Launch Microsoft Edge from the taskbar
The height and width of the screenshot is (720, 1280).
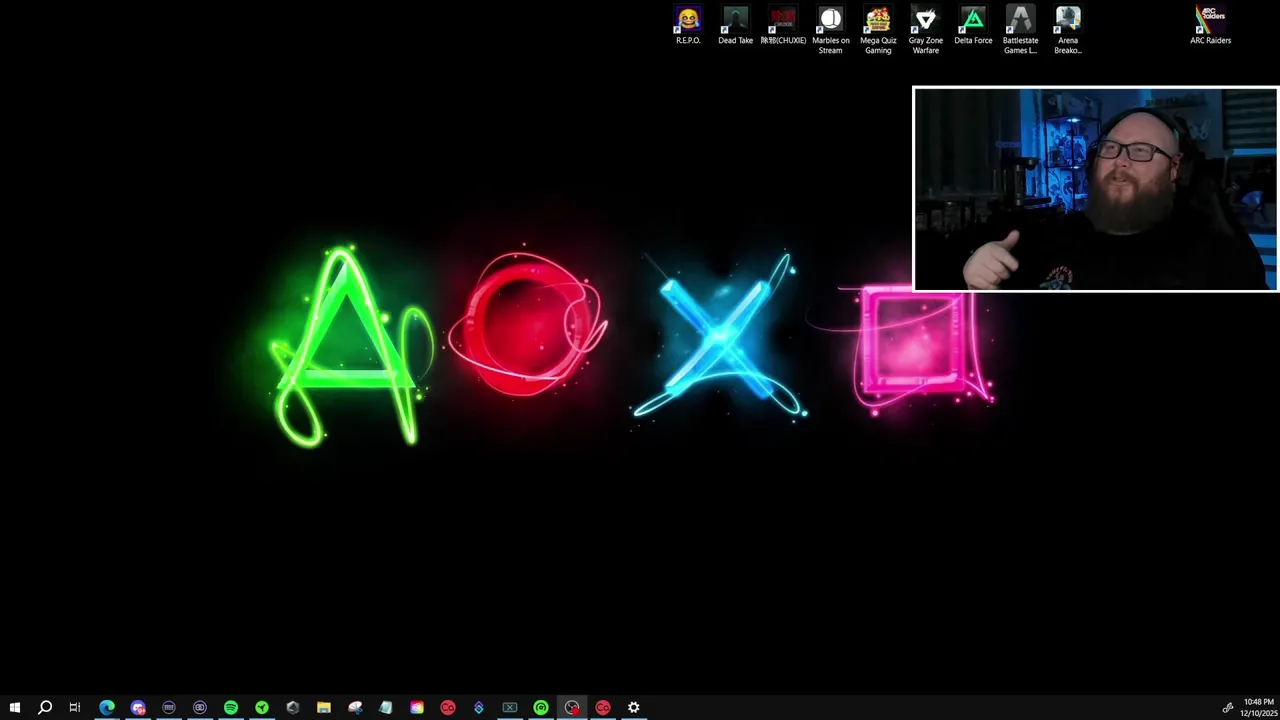coord(107,707)
